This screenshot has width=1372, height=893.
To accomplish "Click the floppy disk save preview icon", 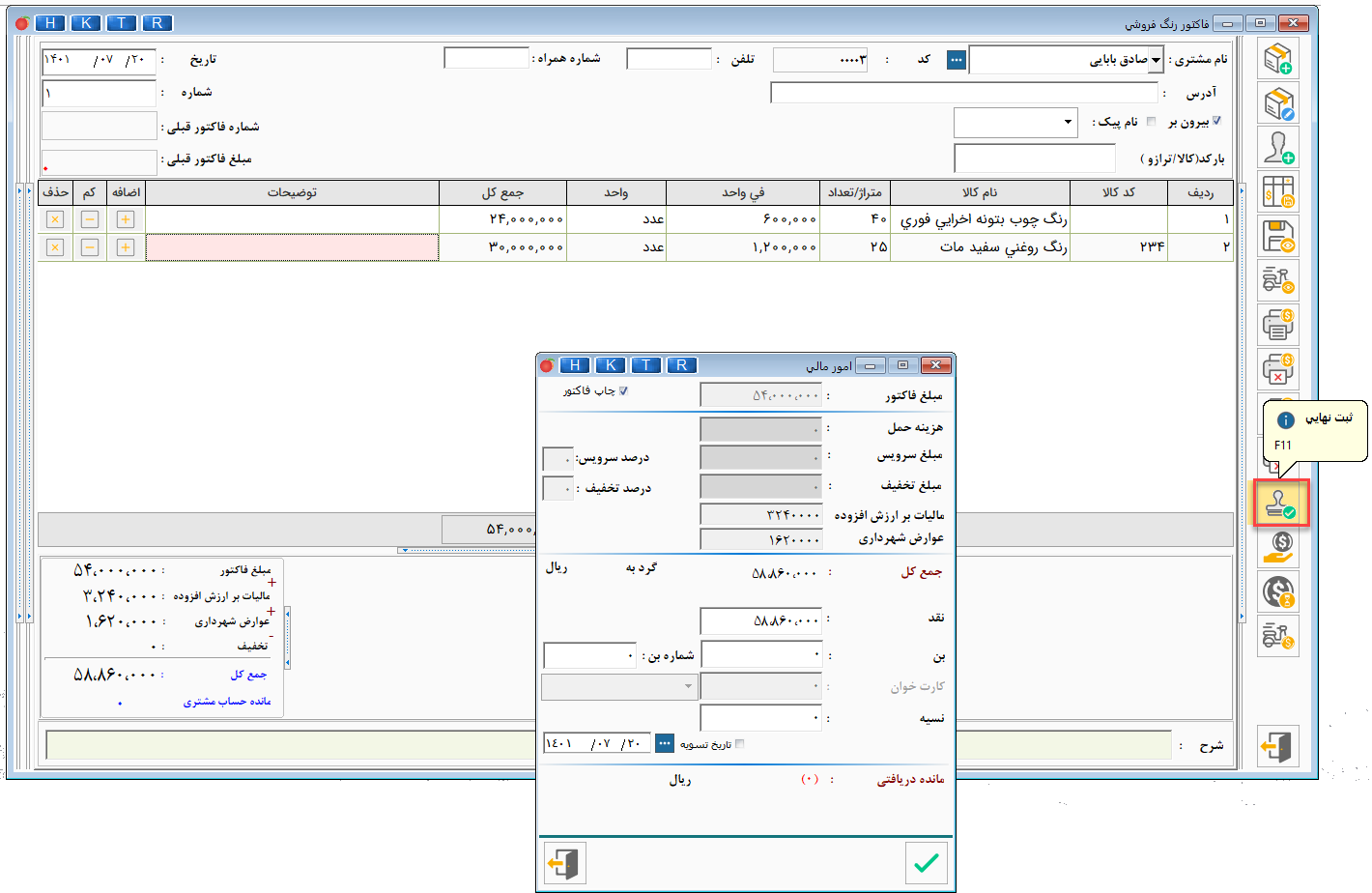I will point(1278,237).
